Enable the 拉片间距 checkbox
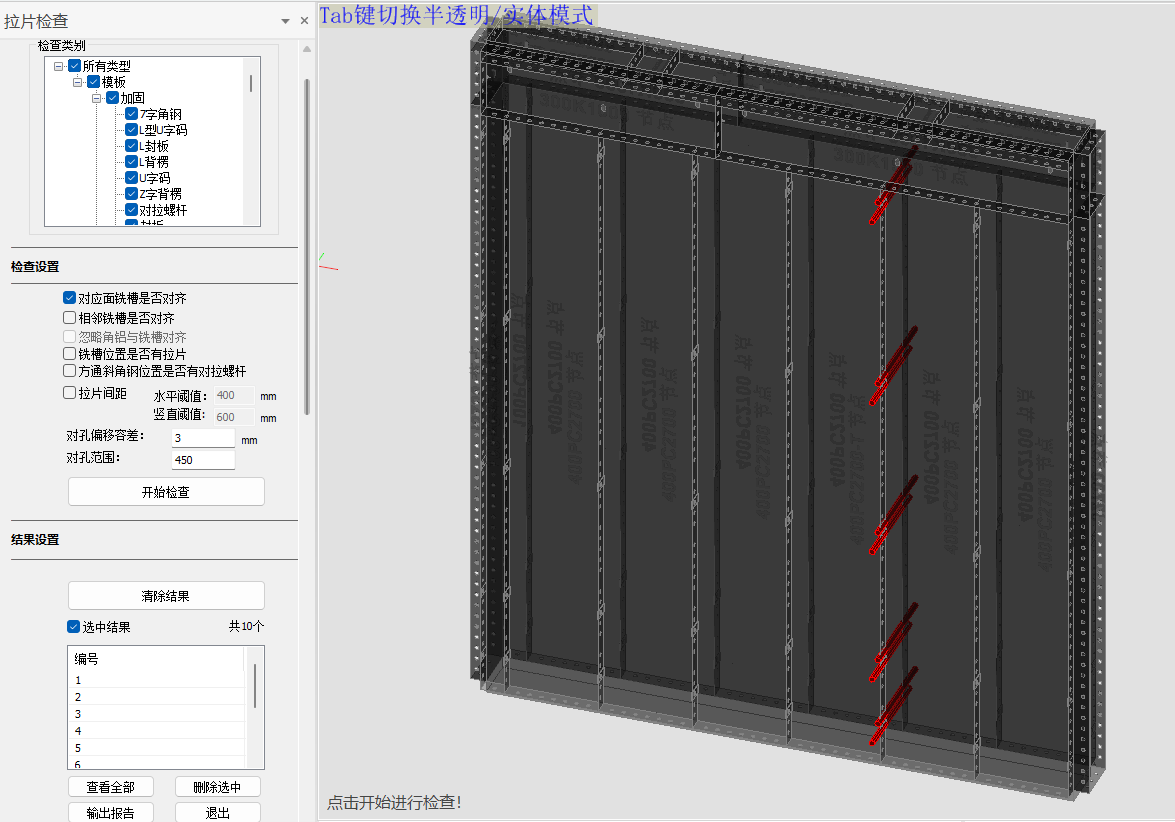This screenshot has width=1175, height=822. (x=69, y=393)
